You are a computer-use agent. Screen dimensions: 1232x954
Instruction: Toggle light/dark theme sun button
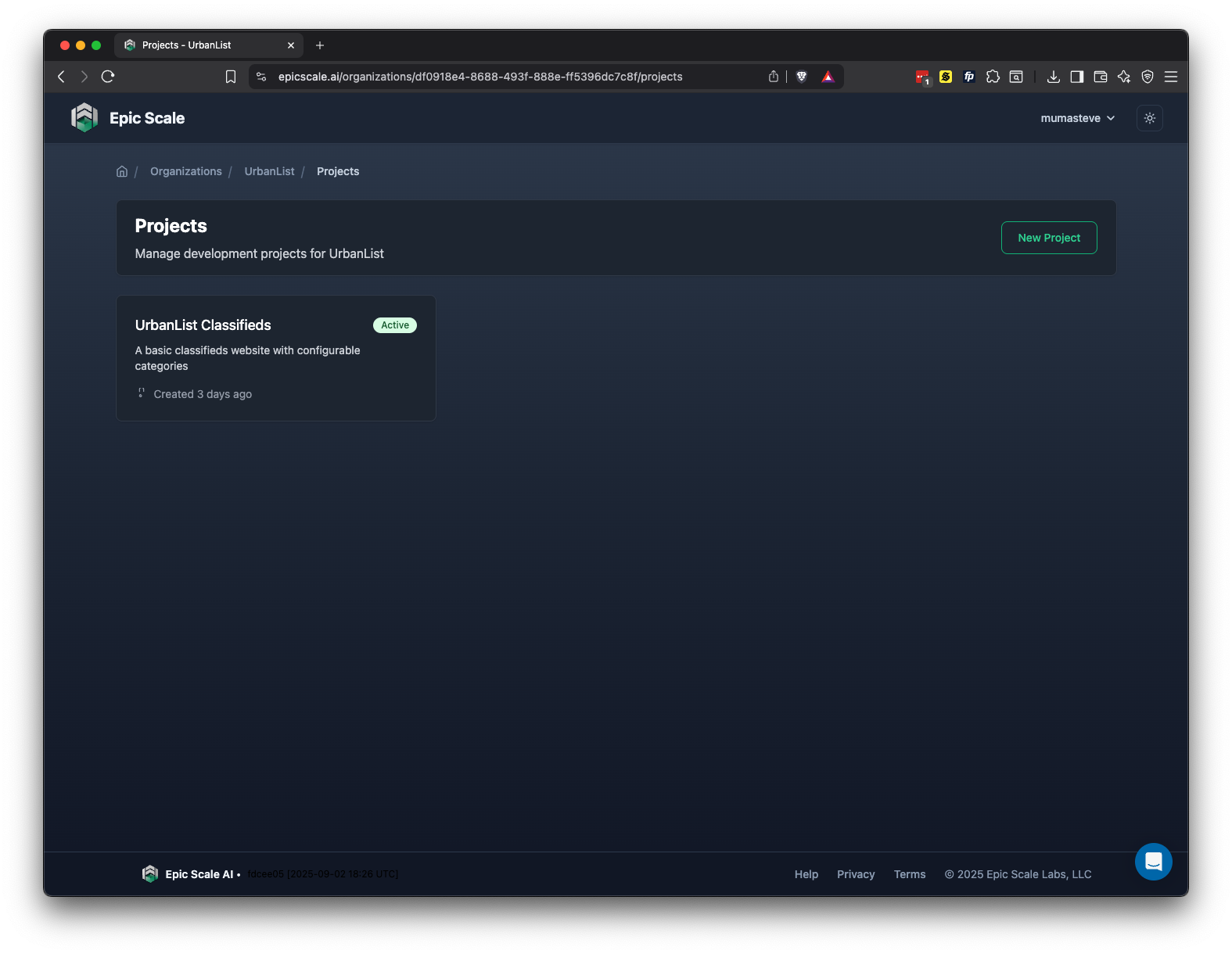[1150, 118]
